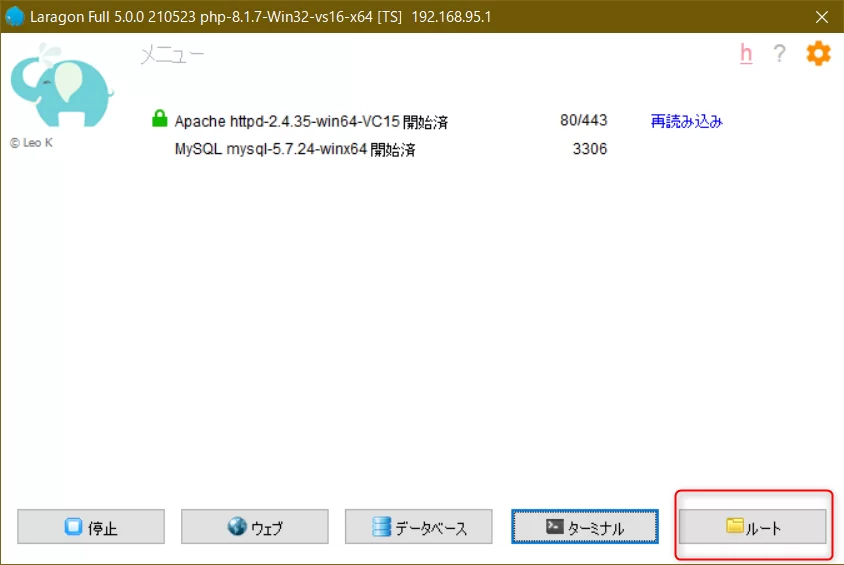
Task: Click the © Leo K credit text
Action: [x=31, y=143]
